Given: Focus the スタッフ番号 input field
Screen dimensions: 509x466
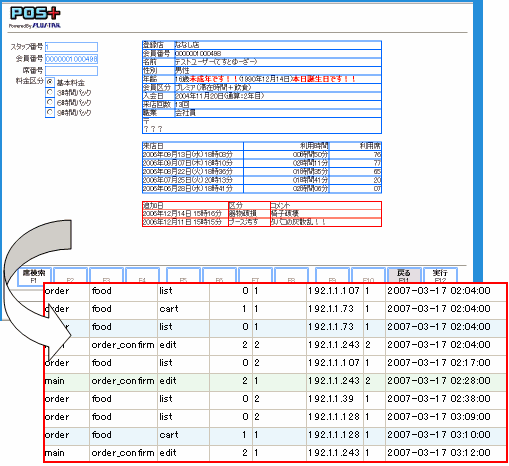Looking at the screenshot, I should coord(71,47).
